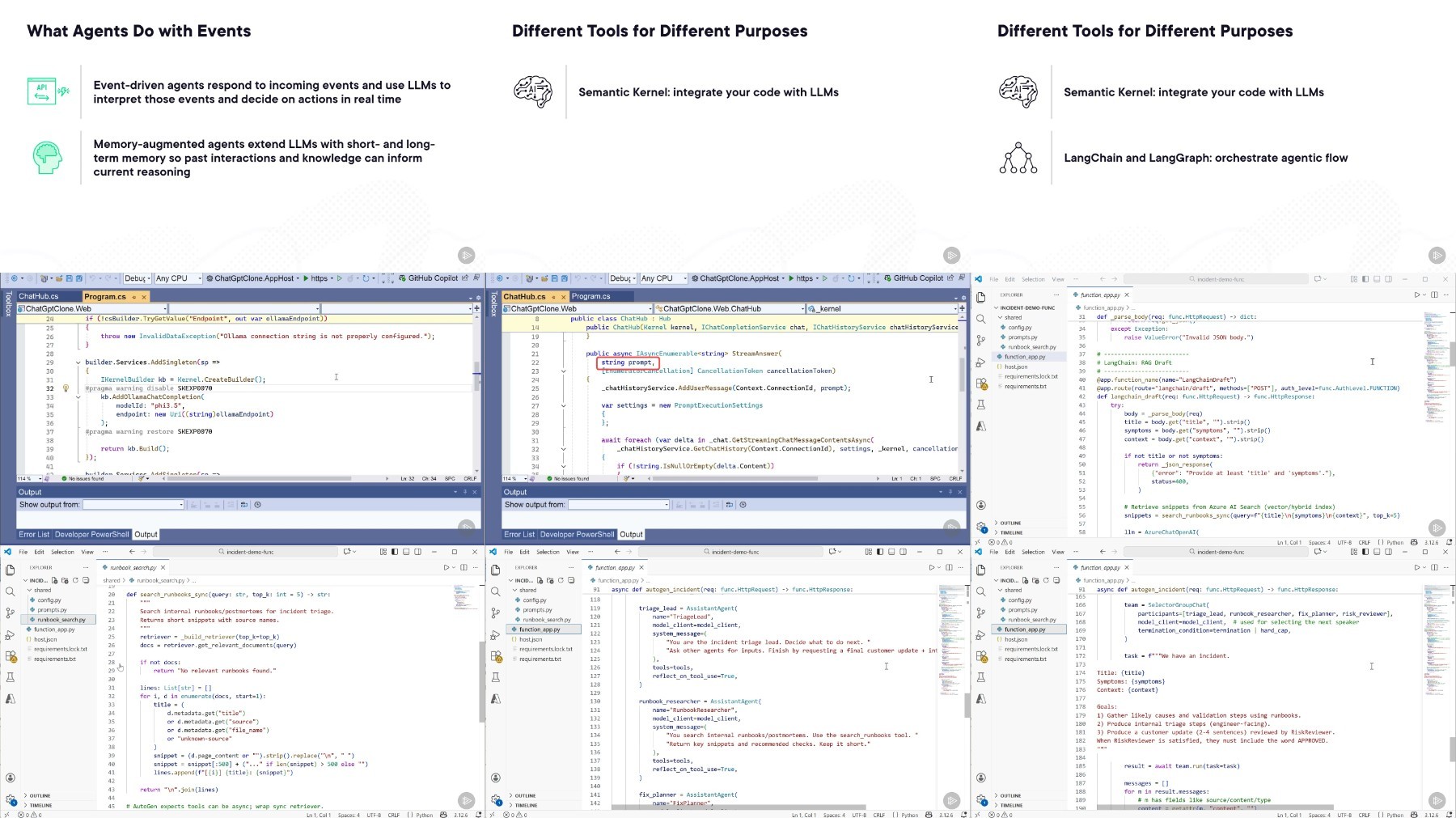Toggle pin on the active Program.cs tab
The image size is (1456, 818).
(x=134, y=297)
